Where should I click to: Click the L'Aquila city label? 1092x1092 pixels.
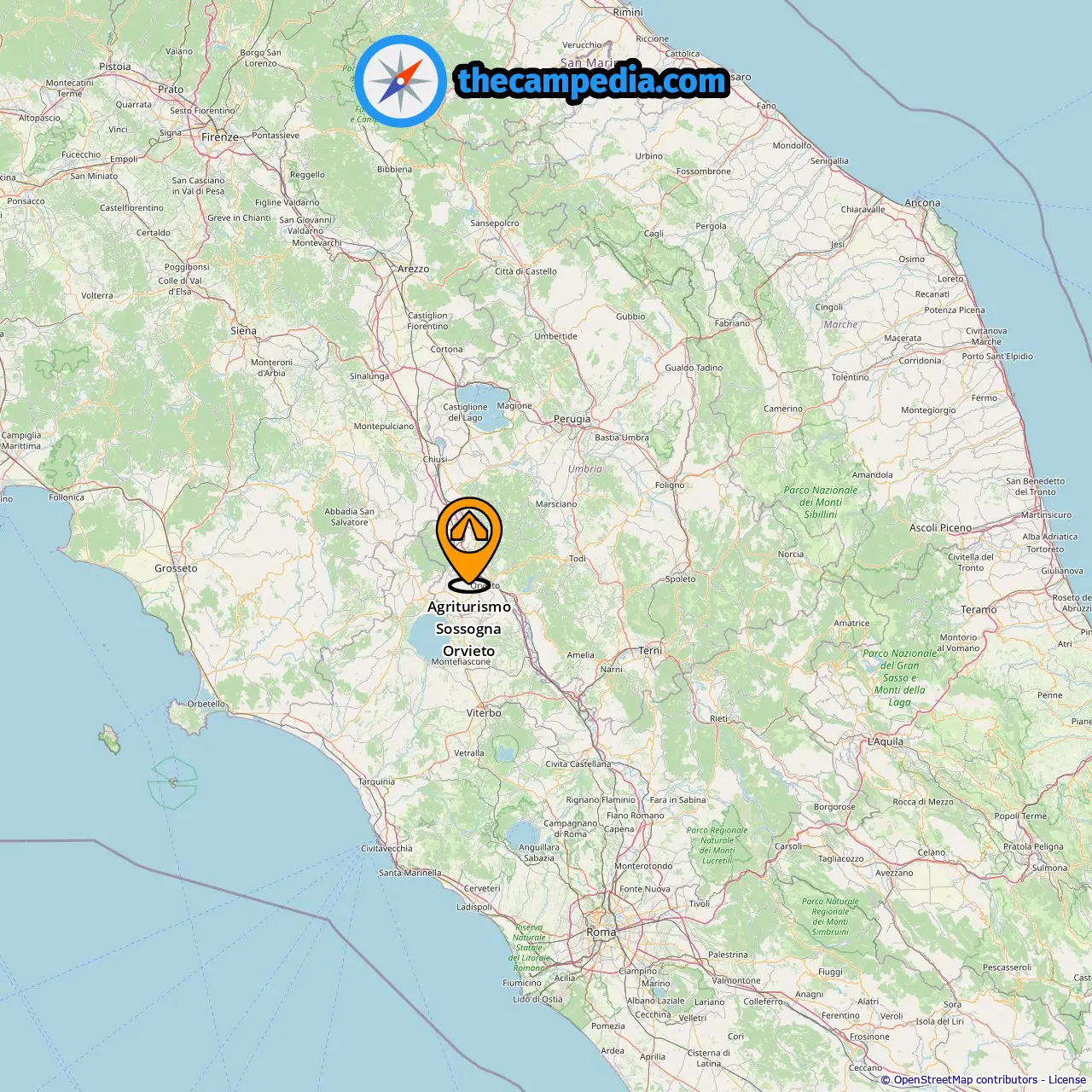[x=886, y=741]
